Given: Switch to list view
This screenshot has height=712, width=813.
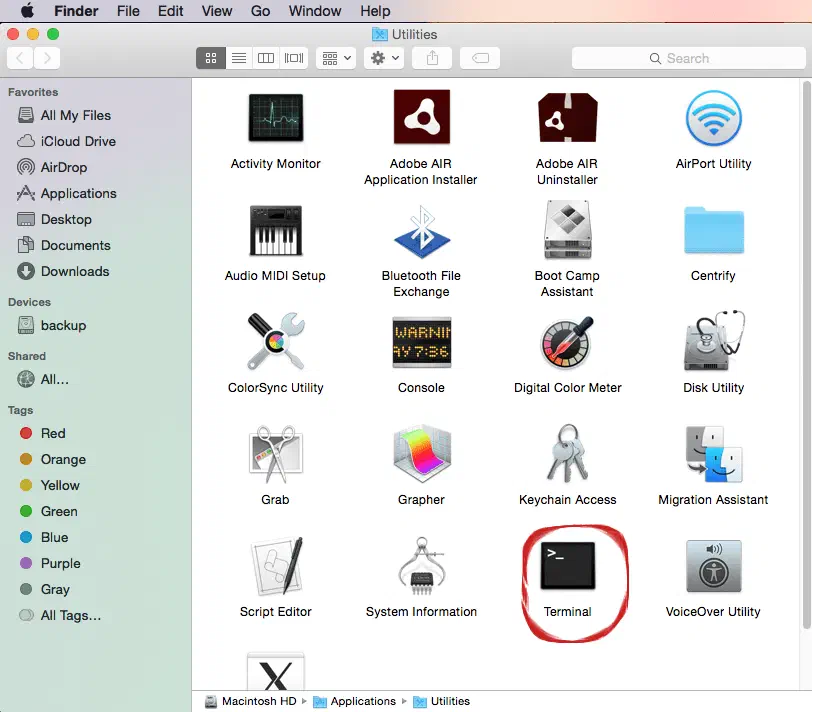Looking at the screenshot, I should pyautogui.click(x=239, y=58).
